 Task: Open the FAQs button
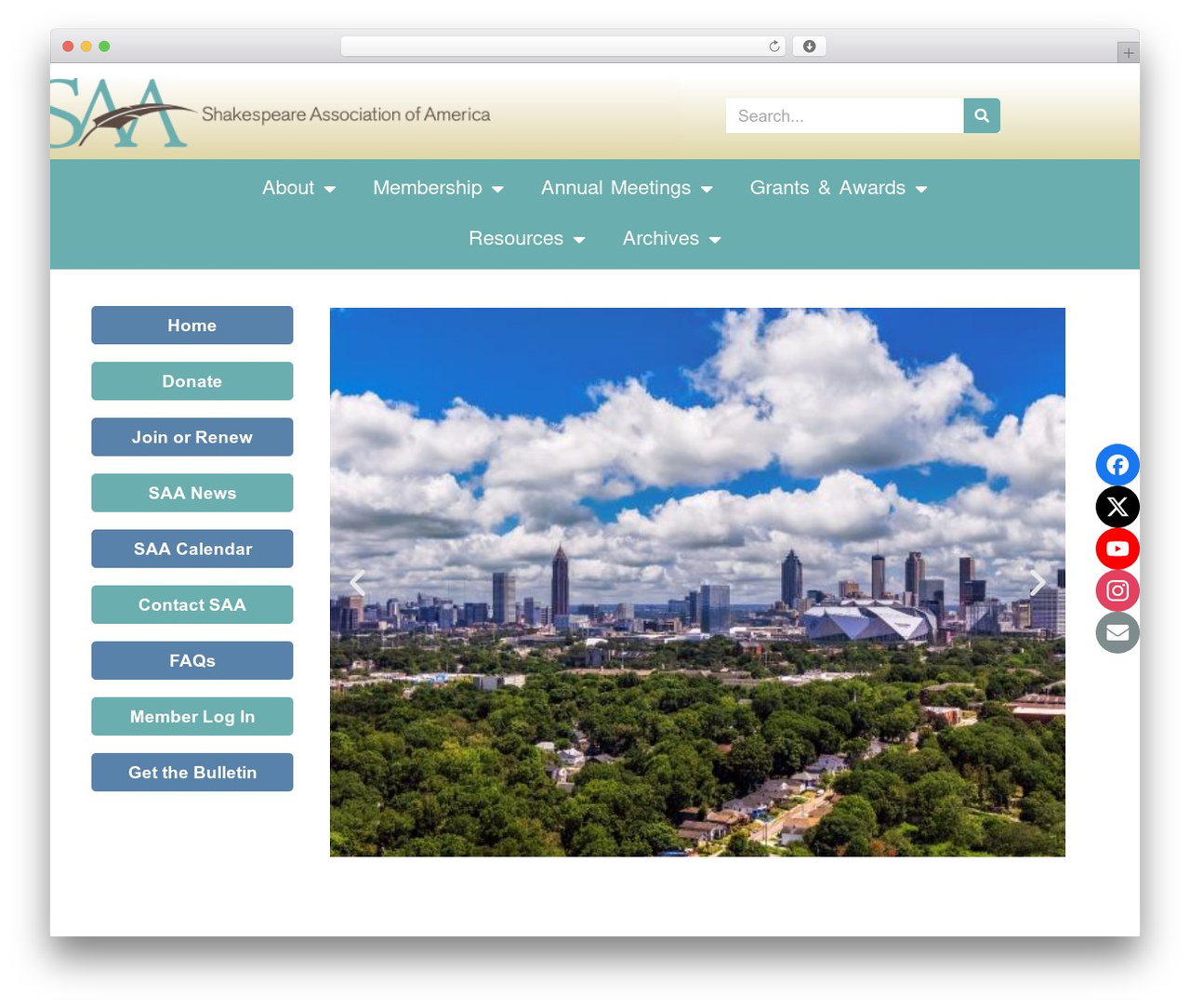192,660
